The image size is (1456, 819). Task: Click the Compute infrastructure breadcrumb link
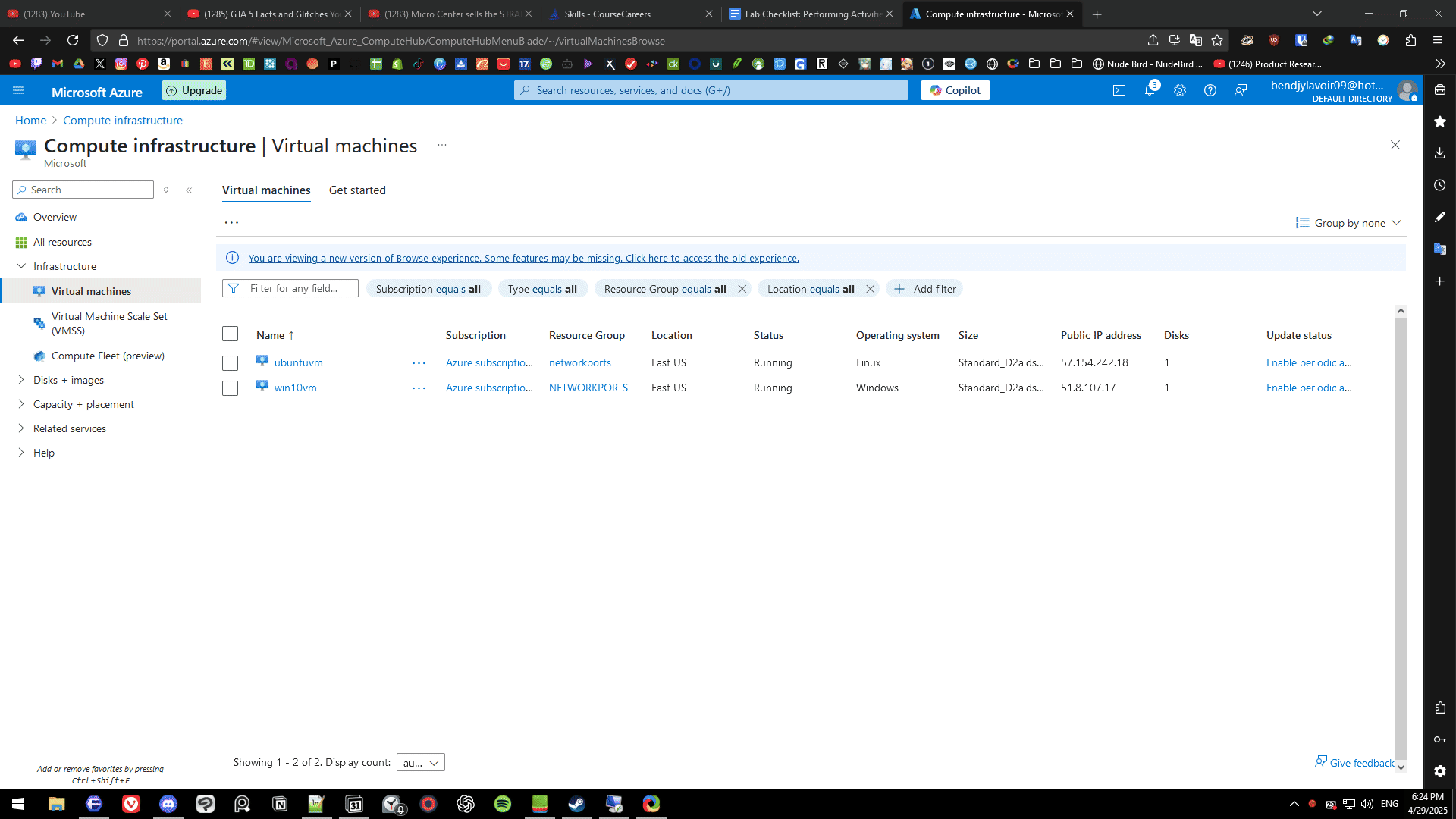coord(123,121)
